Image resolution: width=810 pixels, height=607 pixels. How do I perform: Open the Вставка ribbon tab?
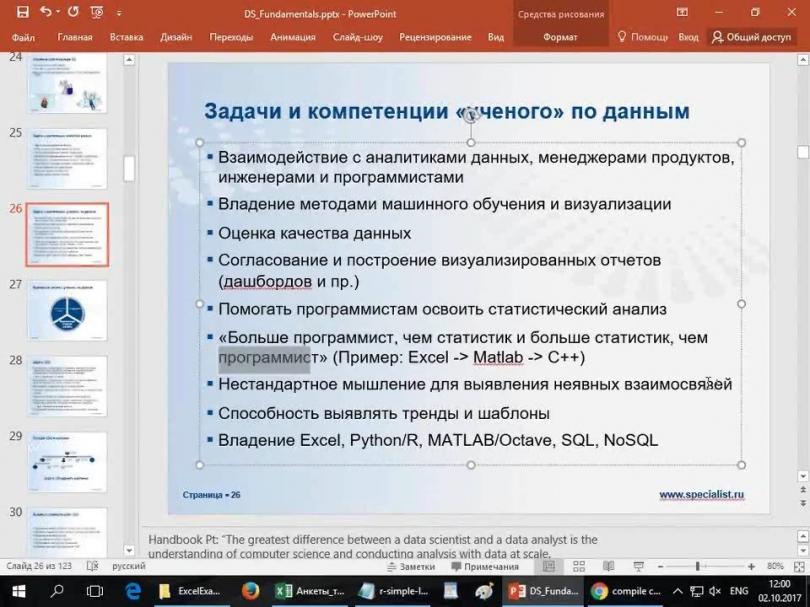(x=126, y=37)
